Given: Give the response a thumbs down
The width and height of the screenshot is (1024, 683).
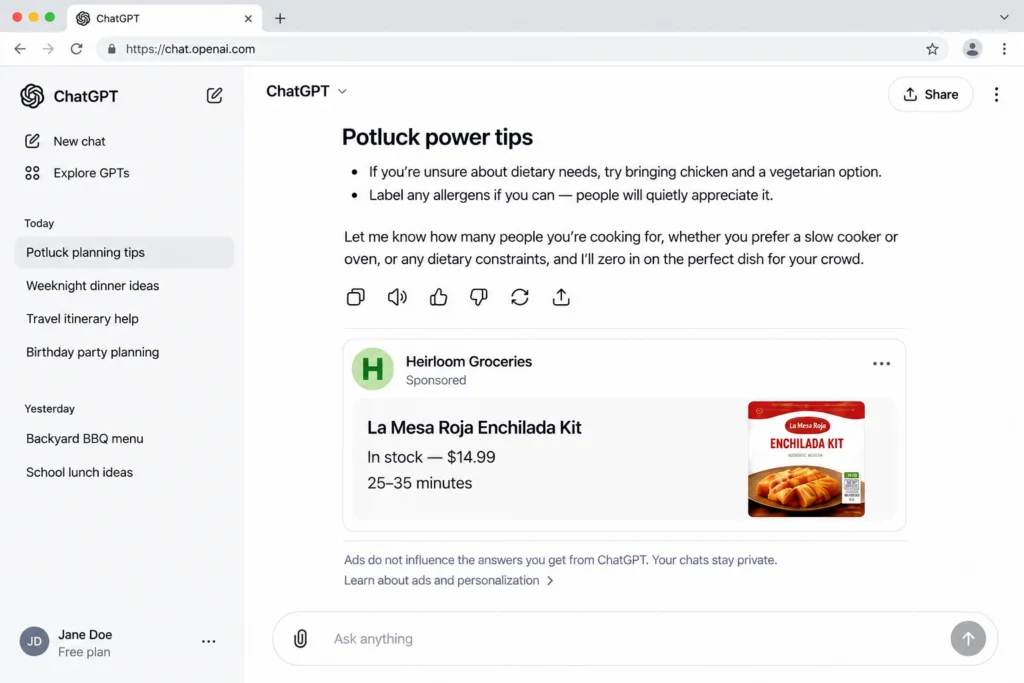Looking at the screenshot, I should [479, 297].
